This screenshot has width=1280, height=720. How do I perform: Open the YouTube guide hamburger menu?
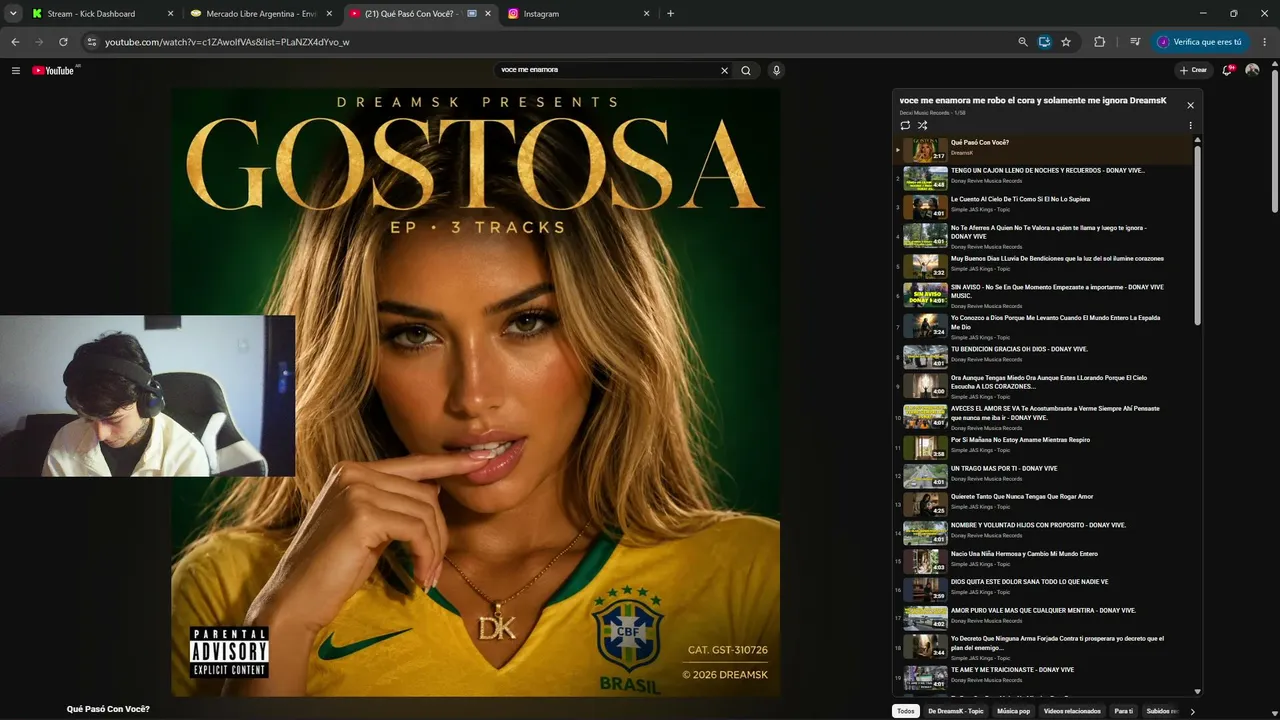(16, 70)
